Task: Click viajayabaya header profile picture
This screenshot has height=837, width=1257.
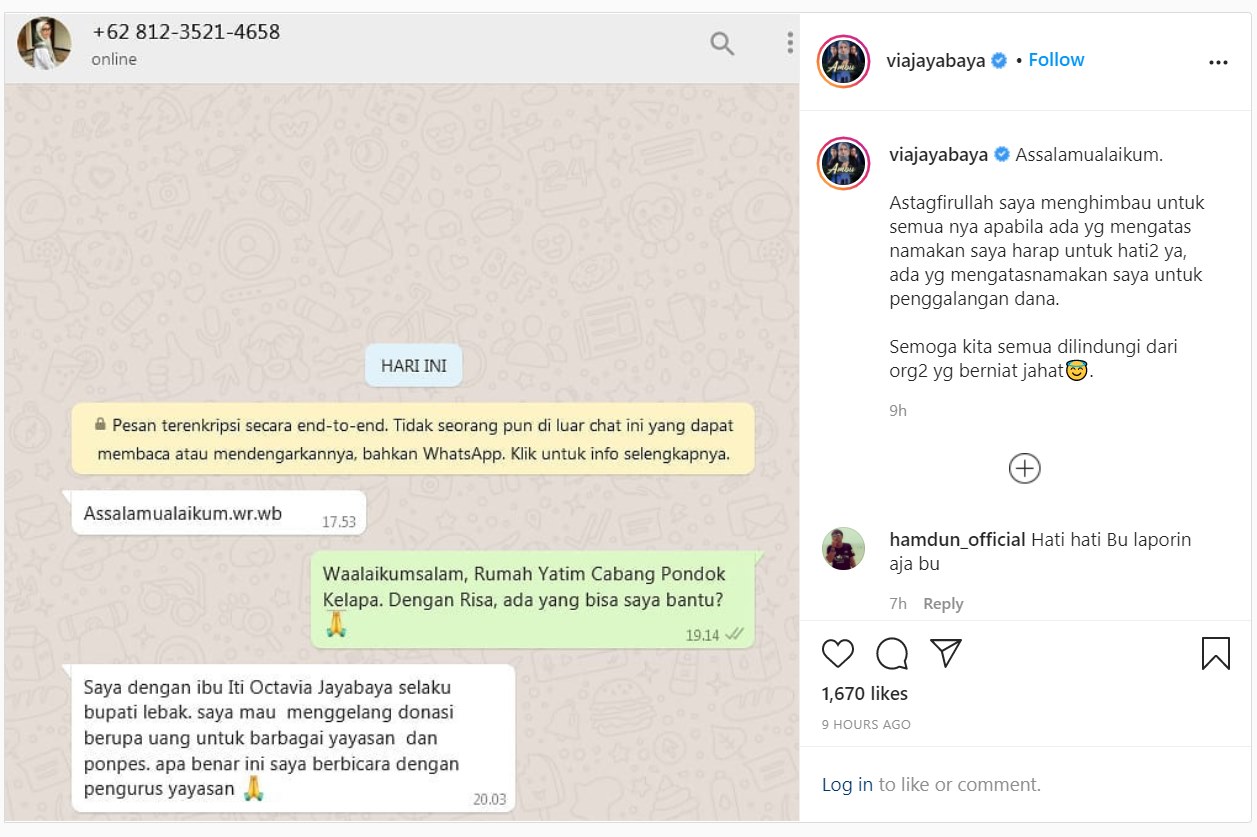Action: pos(843,61)
